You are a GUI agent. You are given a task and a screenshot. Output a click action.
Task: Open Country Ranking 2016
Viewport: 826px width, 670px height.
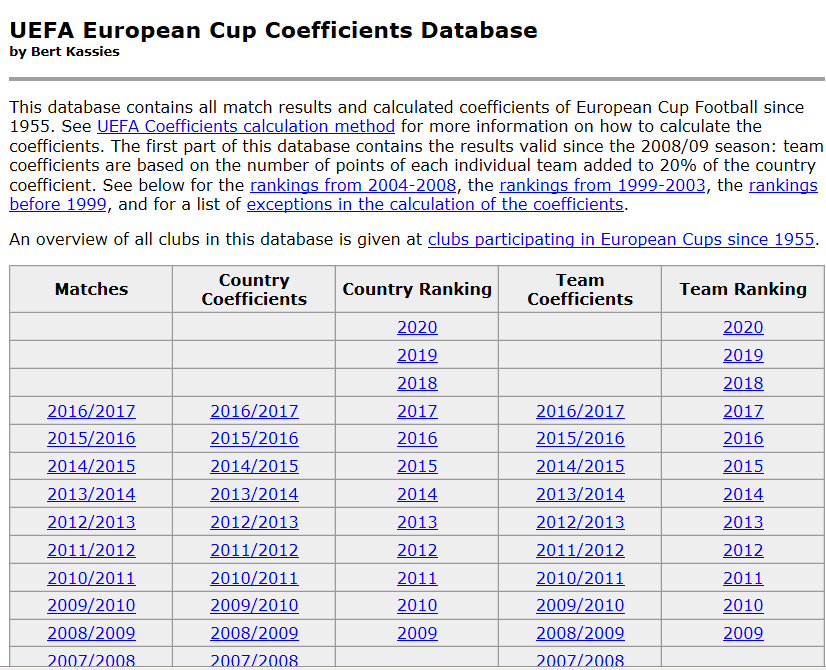coord(417,438)
